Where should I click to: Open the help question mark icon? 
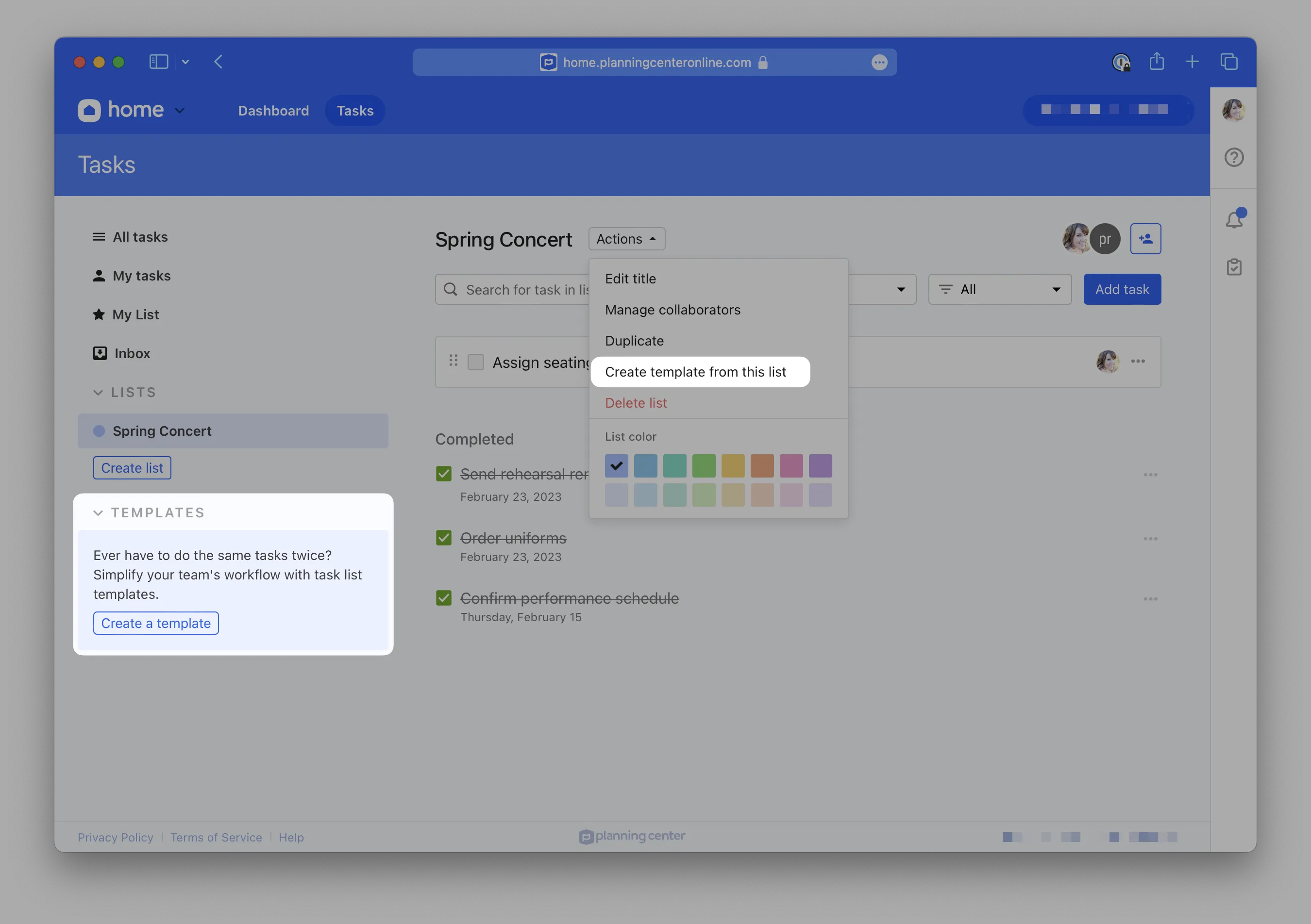coord(1234,157)
